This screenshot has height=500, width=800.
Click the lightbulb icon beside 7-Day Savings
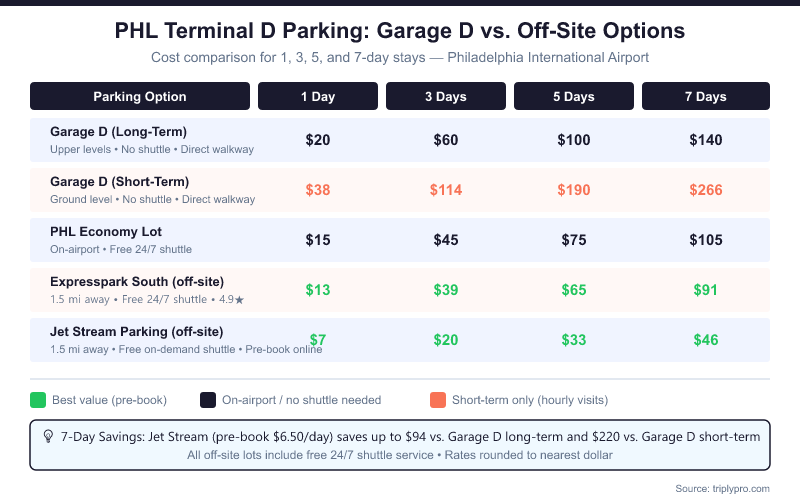[47, 436]
